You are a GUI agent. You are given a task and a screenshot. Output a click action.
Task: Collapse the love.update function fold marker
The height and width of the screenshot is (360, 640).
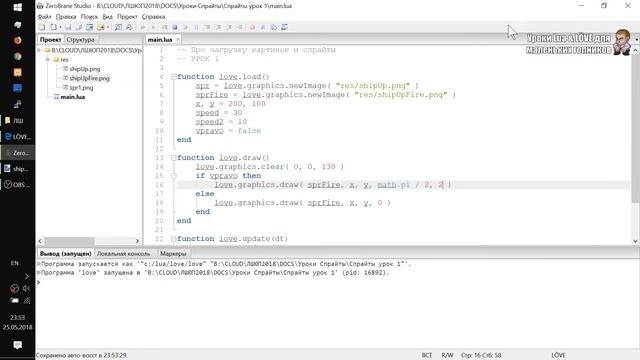click(173, 239)
